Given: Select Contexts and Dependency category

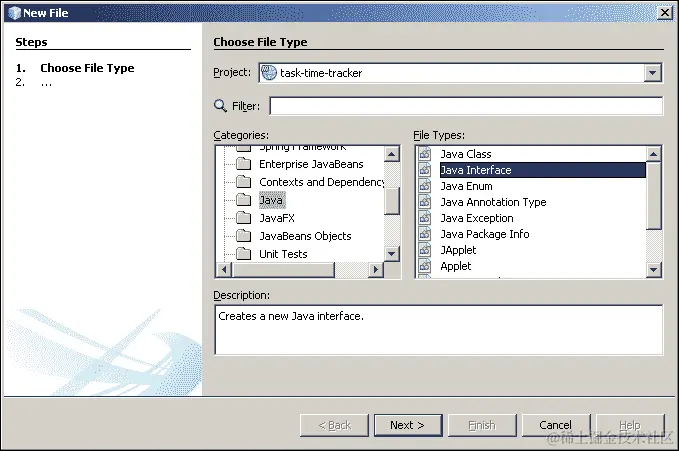Looking at the screenshot, I should click(321, 182).
